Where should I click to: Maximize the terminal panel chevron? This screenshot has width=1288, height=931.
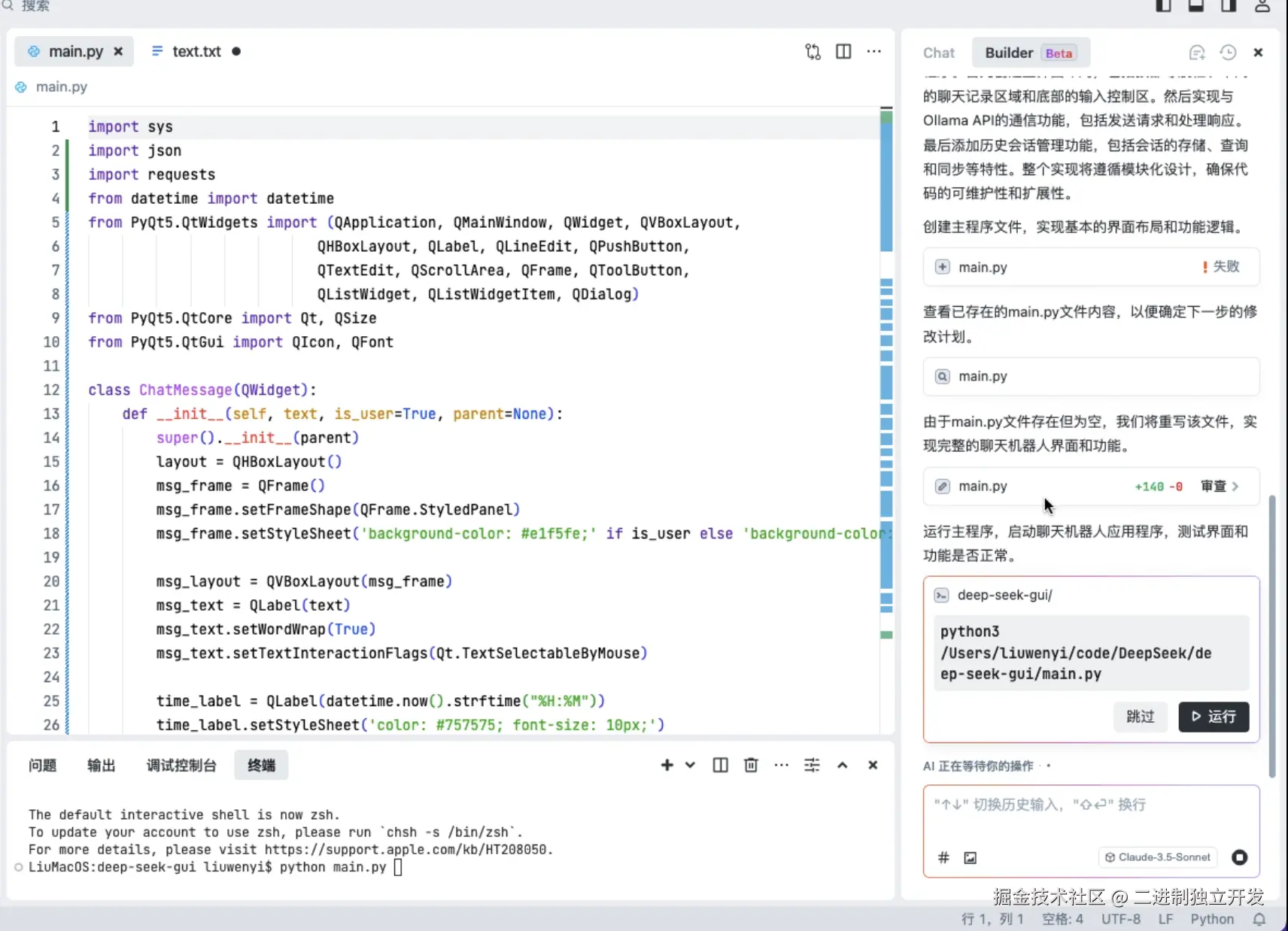(843, 766)
